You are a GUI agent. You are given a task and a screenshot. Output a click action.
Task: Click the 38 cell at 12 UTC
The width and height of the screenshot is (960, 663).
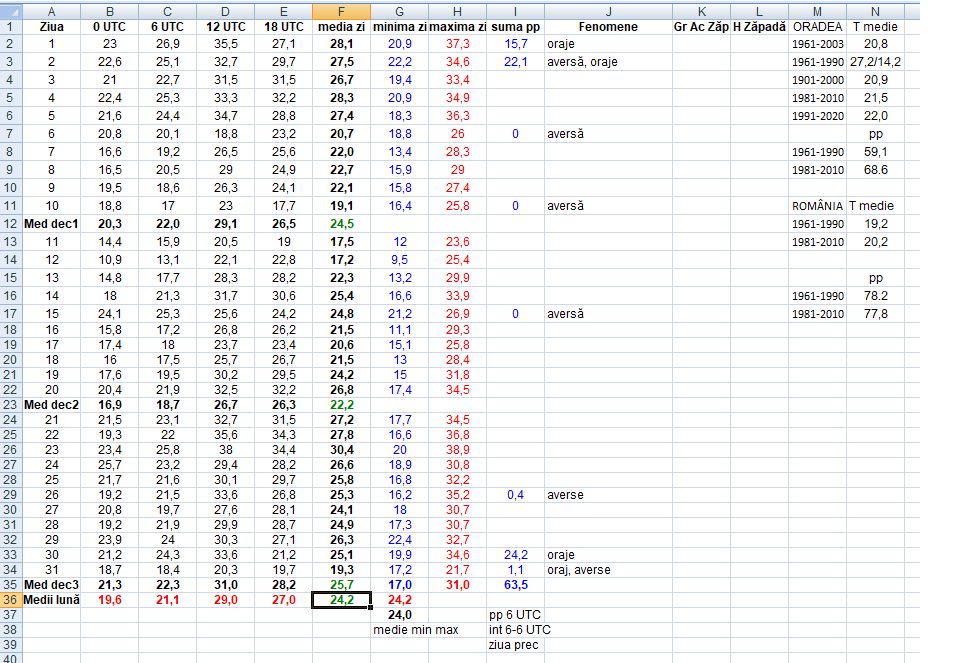tap(225, 450)
